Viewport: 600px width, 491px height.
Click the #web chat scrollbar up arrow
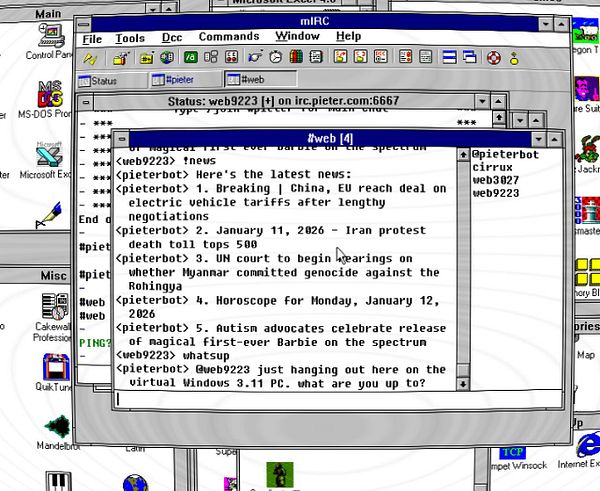coord(463,155)
